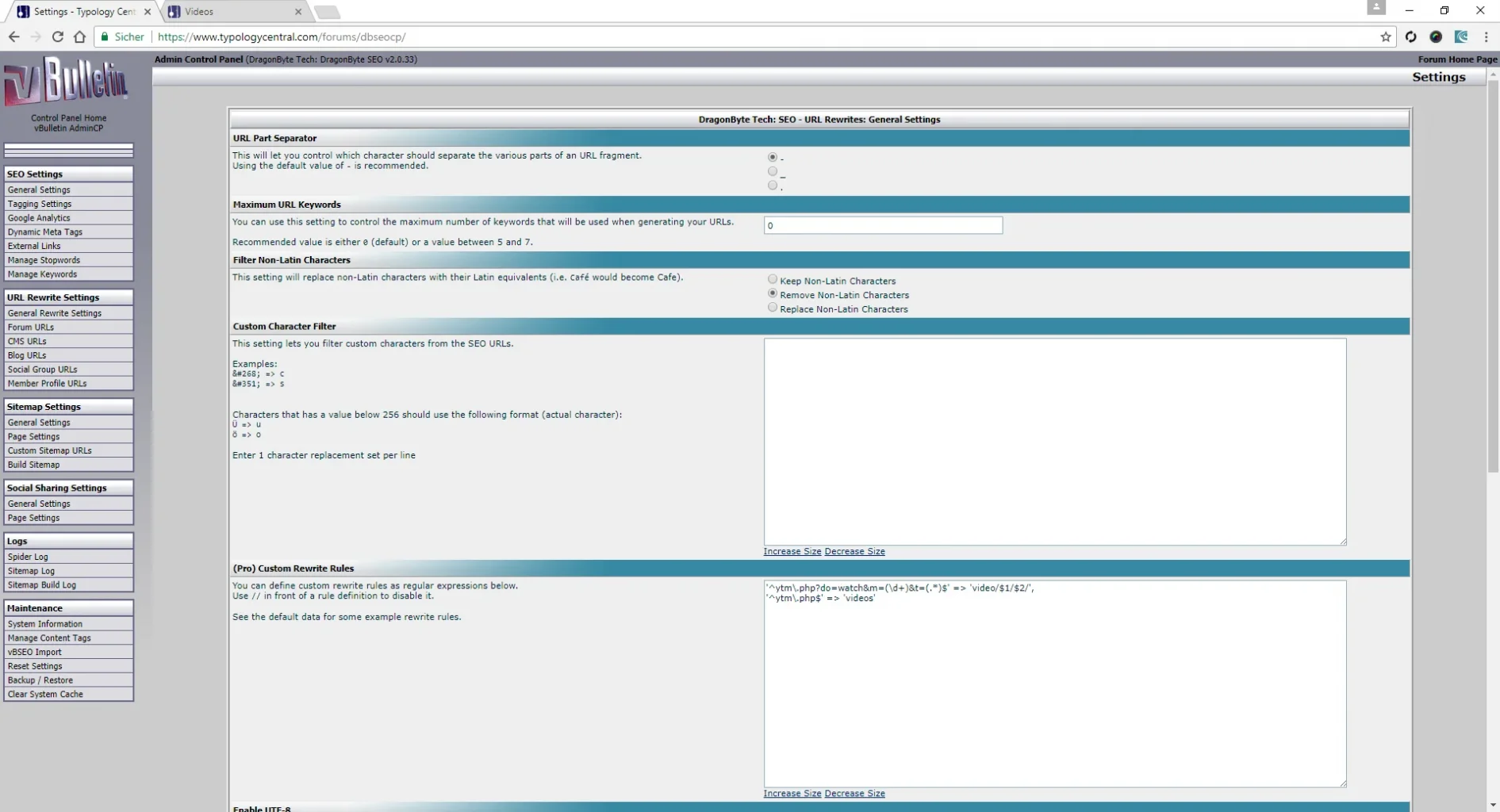Click the page vertical scrollbar
Screen dimensions: 1500x812
(x=1494, y=275)
